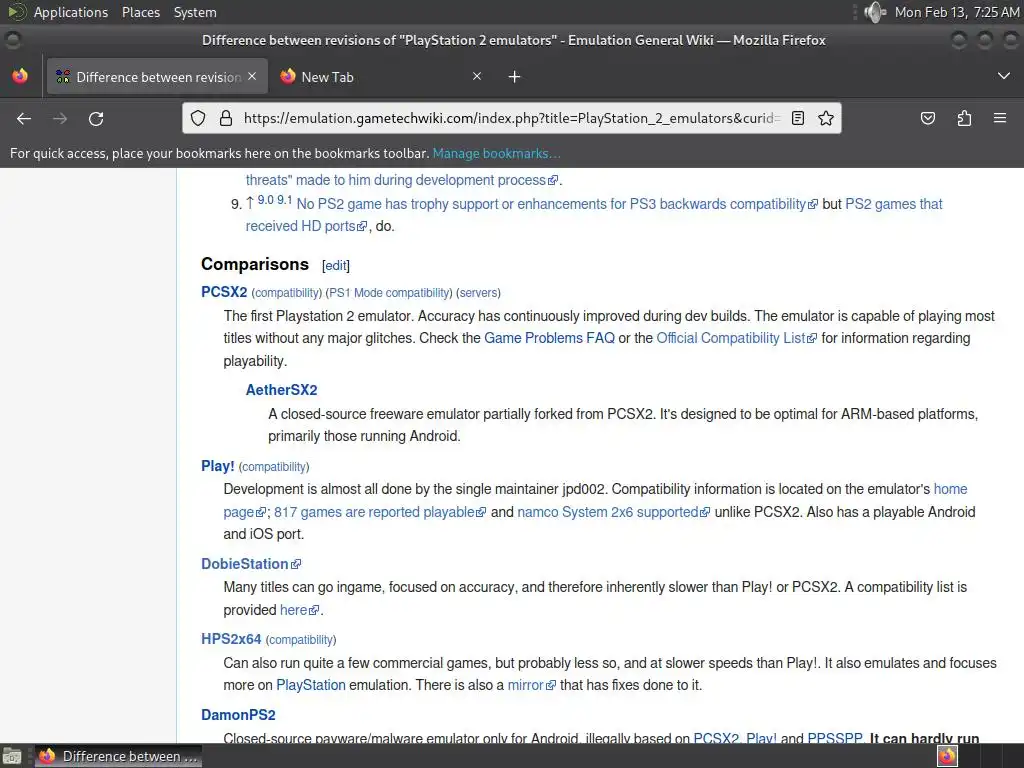Open a new tab with plus button
This screenshot has width=1024, height=768.
515,77
